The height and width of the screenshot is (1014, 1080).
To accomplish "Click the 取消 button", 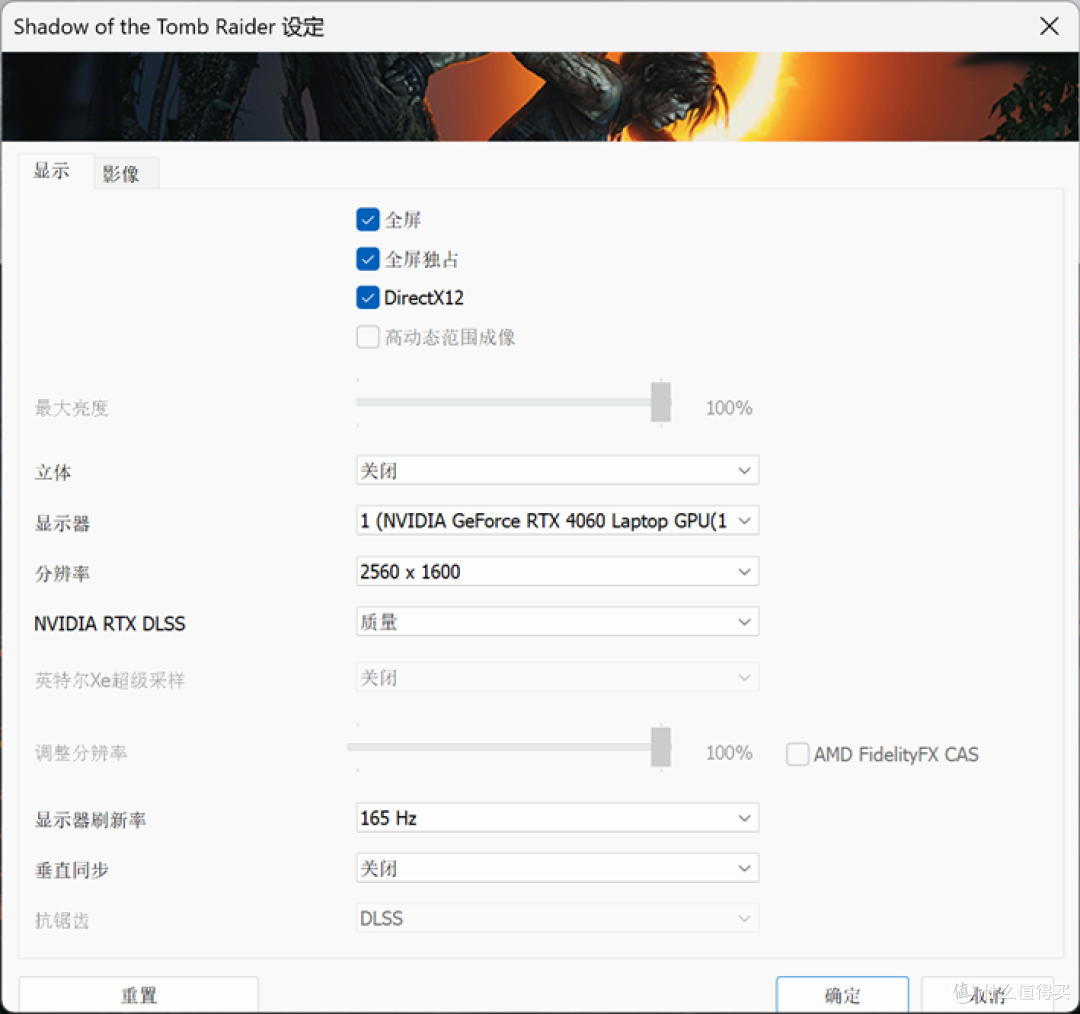I will [988, 995].
